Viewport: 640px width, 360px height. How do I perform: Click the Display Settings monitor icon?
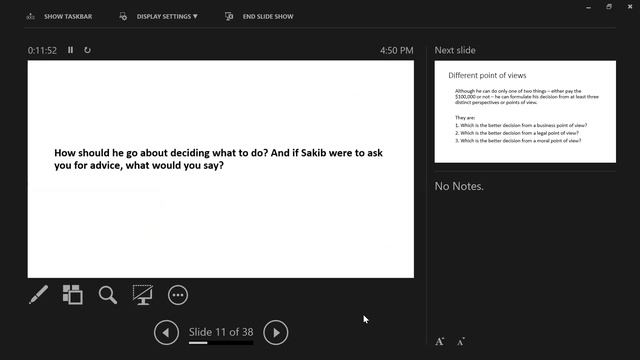(123, 16)
